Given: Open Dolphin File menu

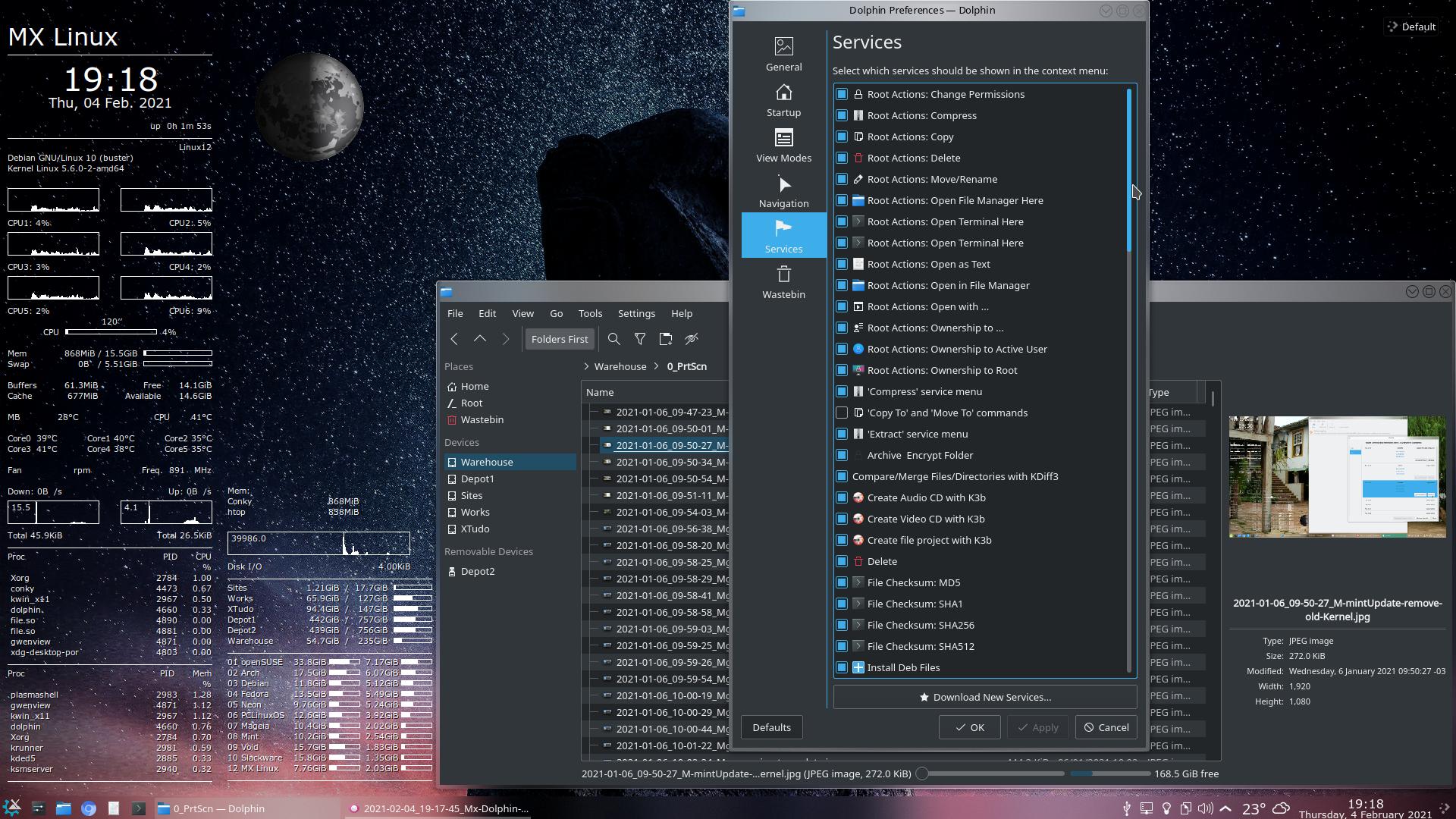Looking at the screenshot, I should tap(455, 313).
